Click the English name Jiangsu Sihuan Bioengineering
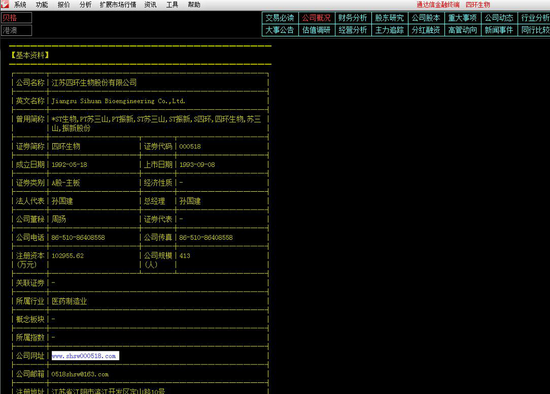Screen dimensions: 550x394 [118, 101]
